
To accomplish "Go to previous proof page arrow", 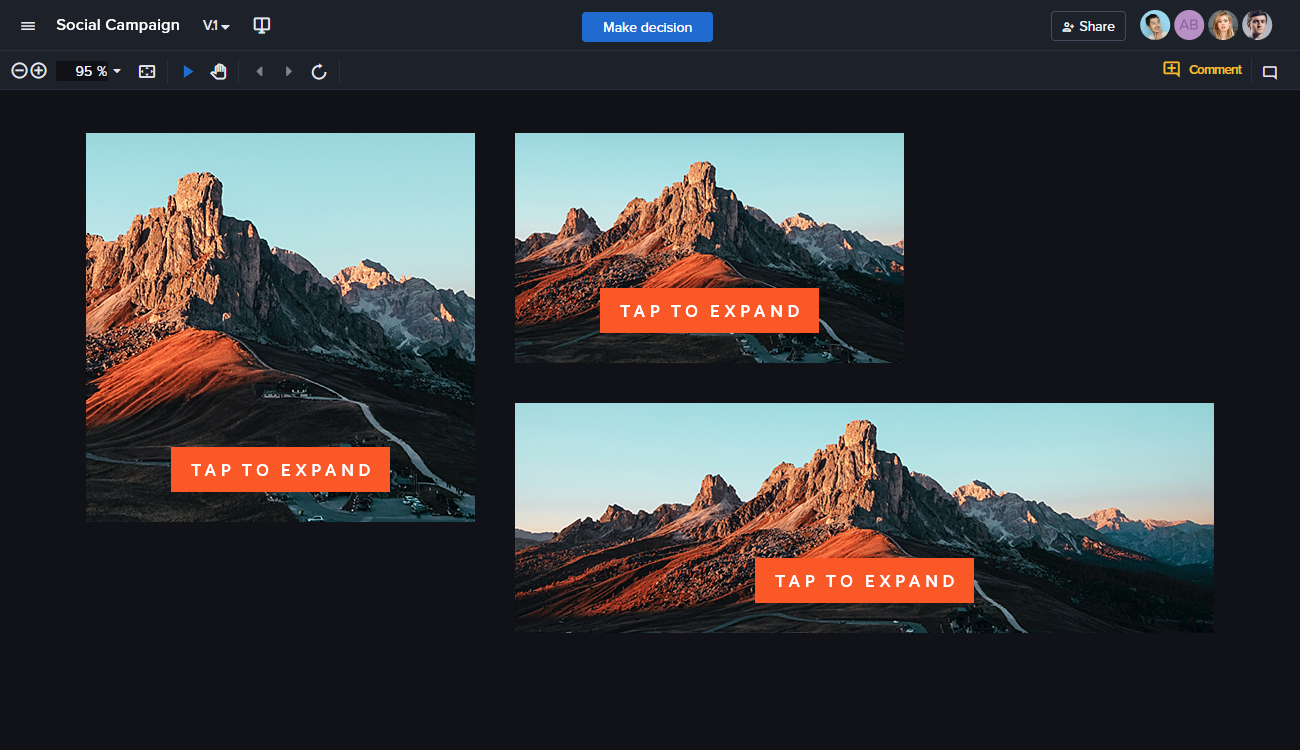I will pos(260,72).
